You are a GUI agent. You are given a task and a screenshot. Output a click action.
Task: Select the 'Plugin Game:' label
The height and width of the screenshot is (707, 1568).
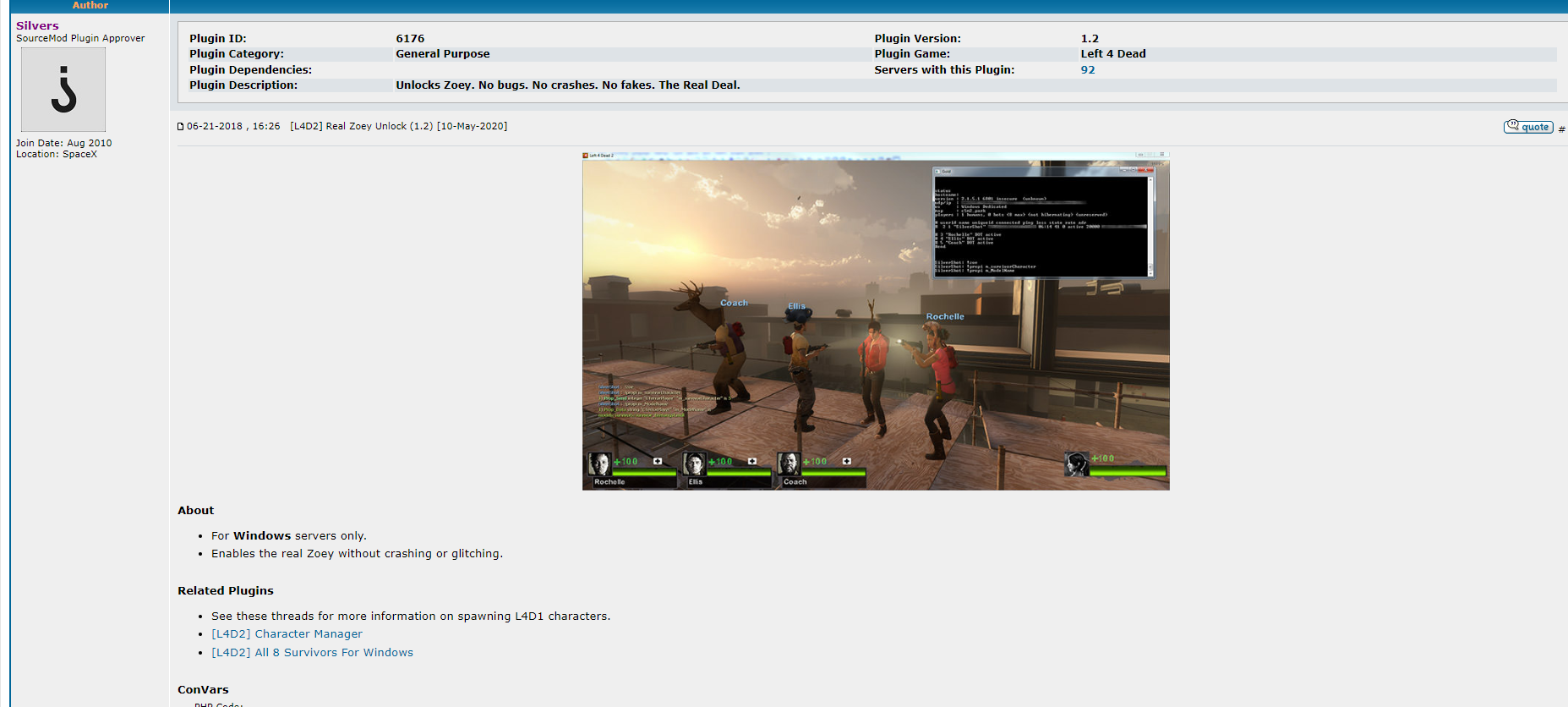912,54
